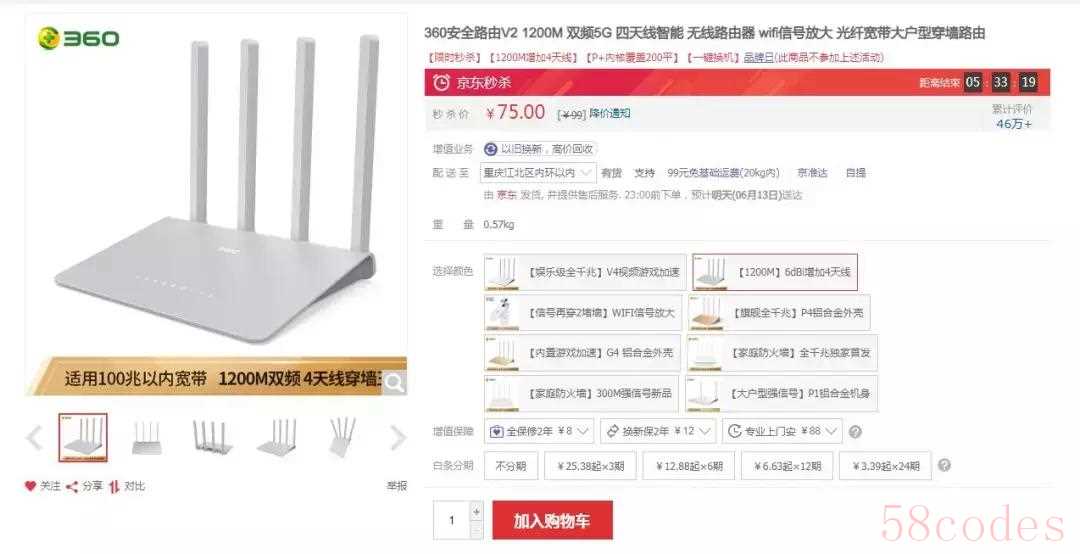Open help icon beside installment options
Image resolution: width=1080 pixels, height=554 pixels.
pos(944,465)
